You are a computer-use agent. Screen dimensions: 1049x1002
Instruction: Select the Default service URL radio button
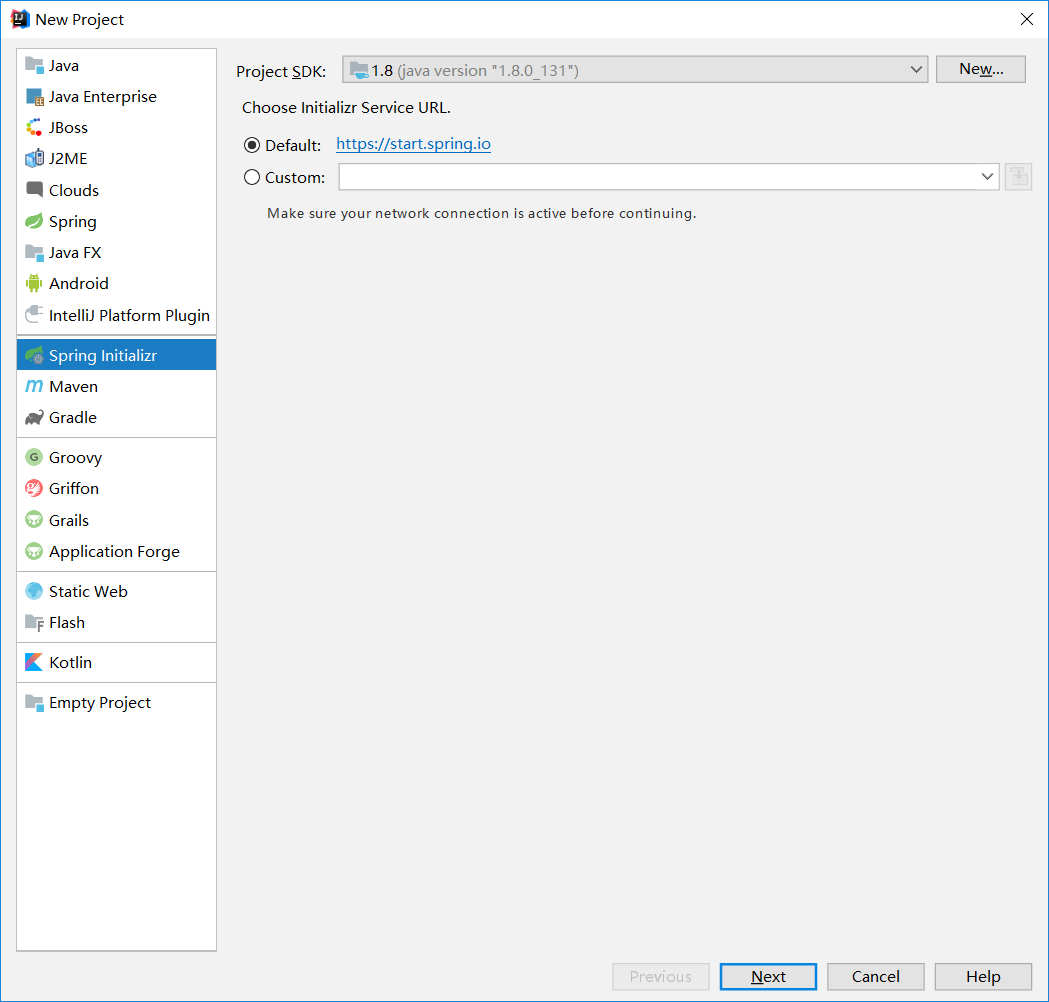pyautogui.click(x=252, y=145)
